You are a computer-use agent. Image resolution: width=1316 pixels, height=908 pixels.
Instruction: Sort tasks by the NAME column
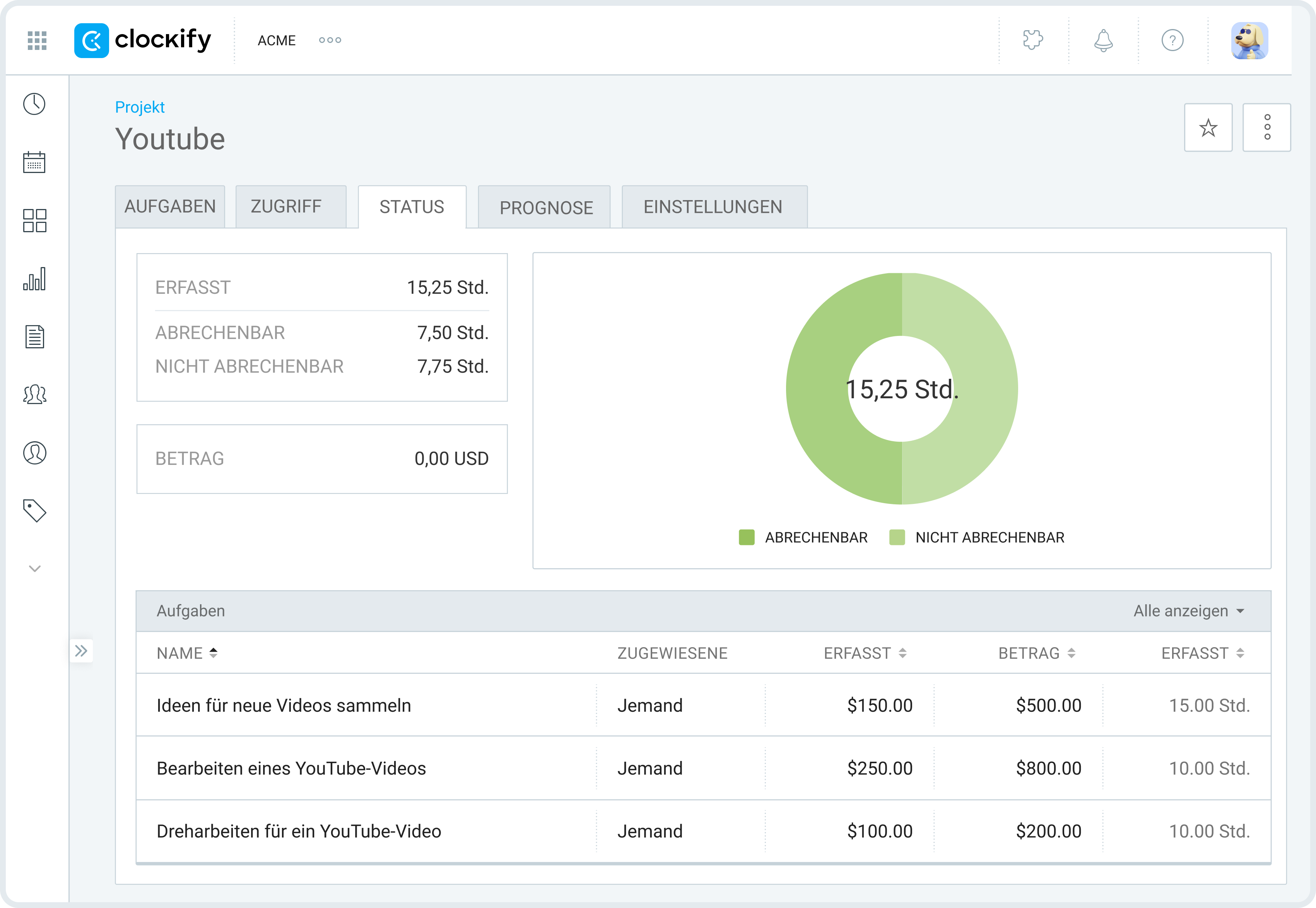(187, 653)
